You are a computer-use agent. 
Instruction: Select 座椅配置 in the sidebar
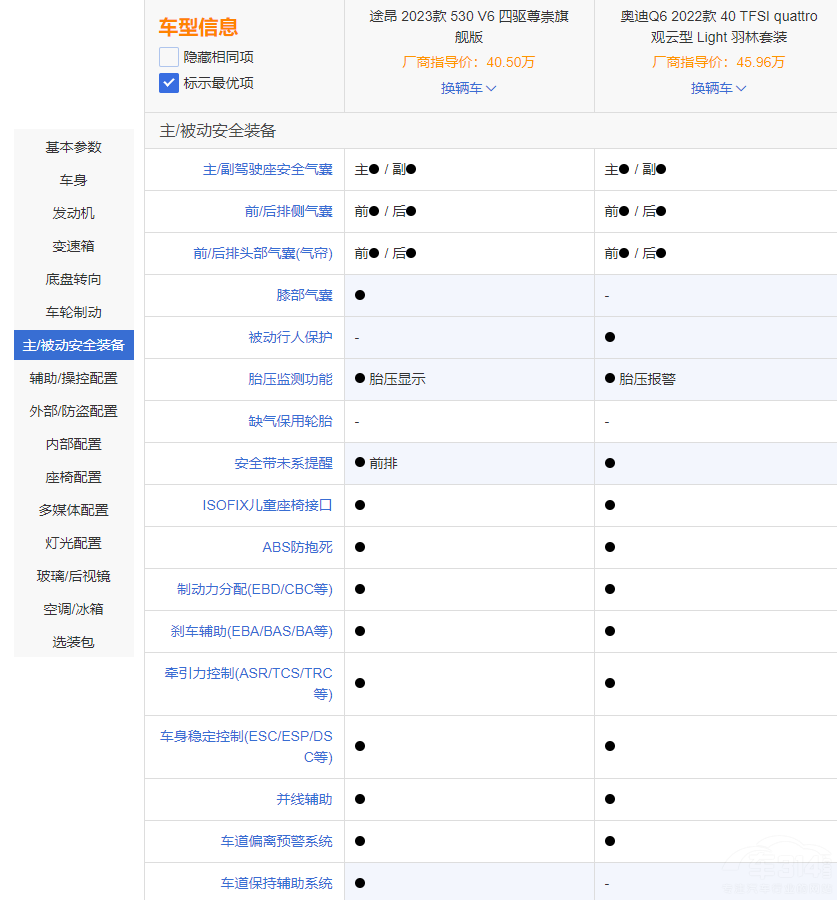[x=74, y=477]
